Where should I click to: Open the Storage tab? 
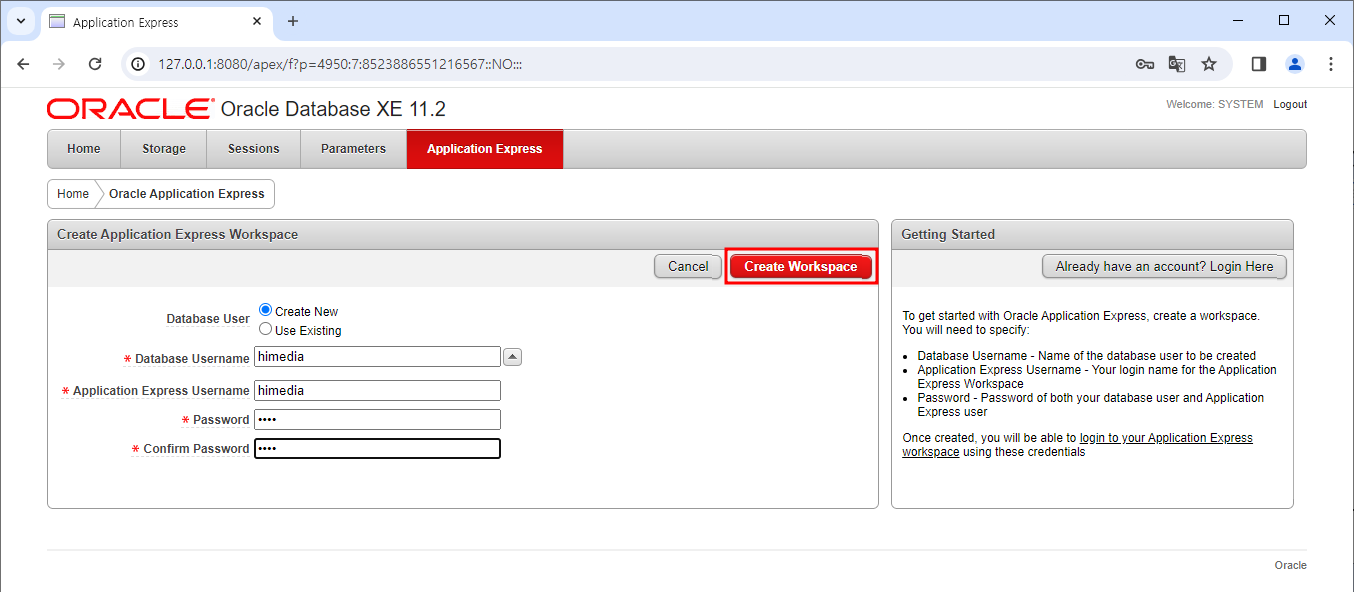[x=164, y=149]
